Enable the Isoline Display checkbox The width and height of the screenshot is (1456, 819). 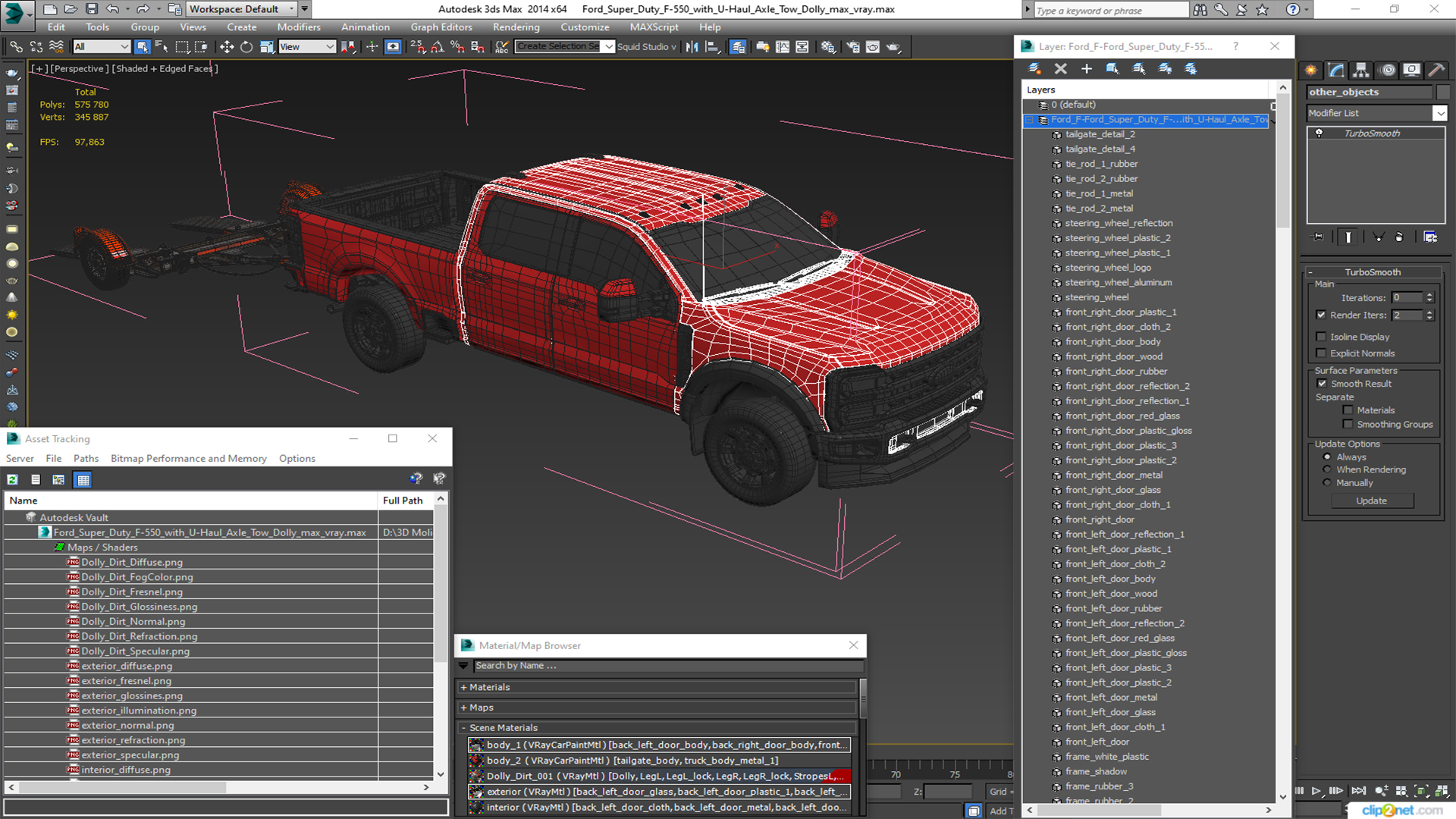click(x=1321, y=337)
